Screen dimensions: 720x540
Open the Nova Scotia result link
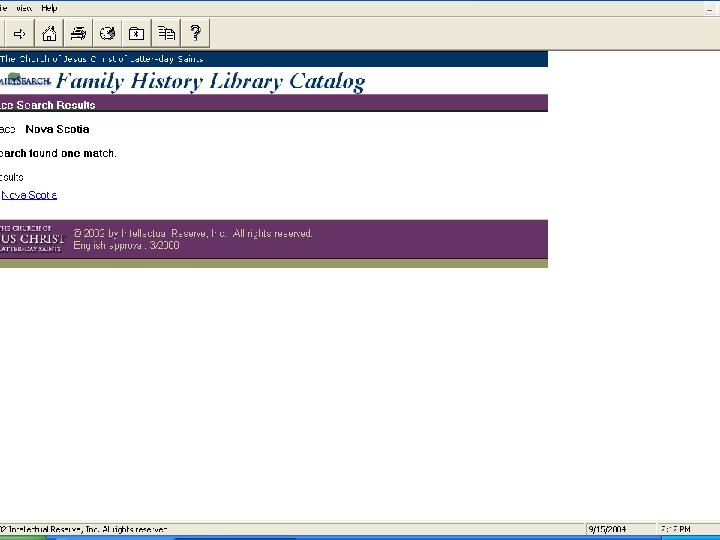pyautogui.click(x=29, y=195)
